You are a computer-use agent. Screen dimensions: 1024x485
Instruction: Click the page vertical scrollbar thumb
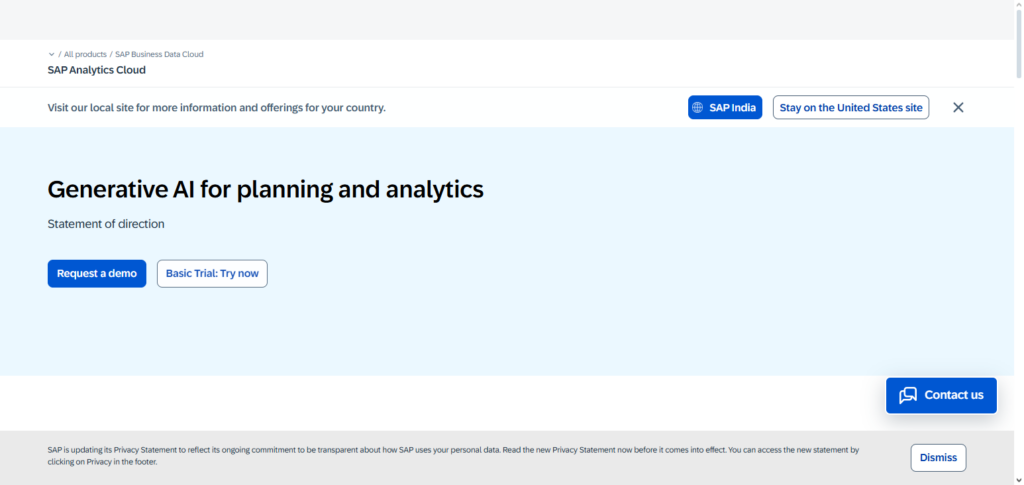(x=1019, y=42)
